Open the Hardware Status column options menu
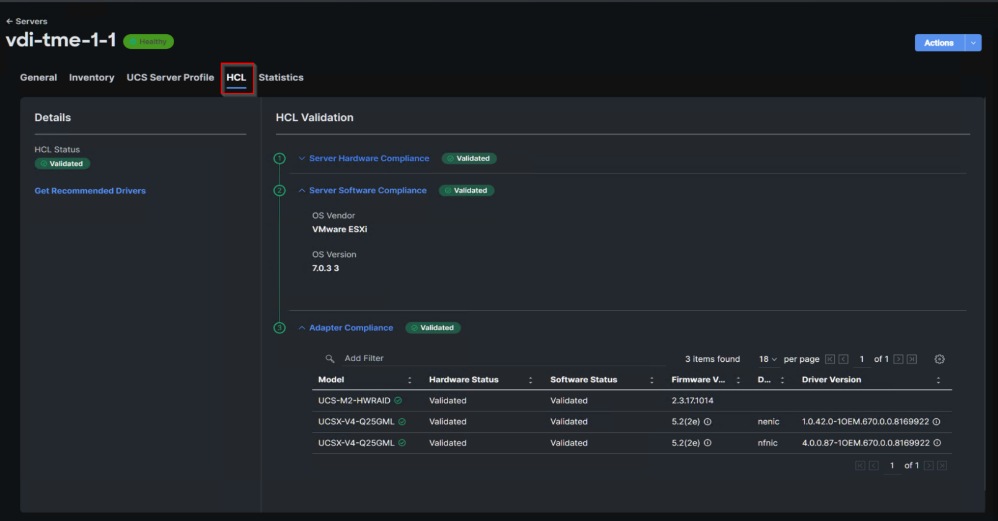Viewport: 998px width, 521px height. click(x=530, y=380)
